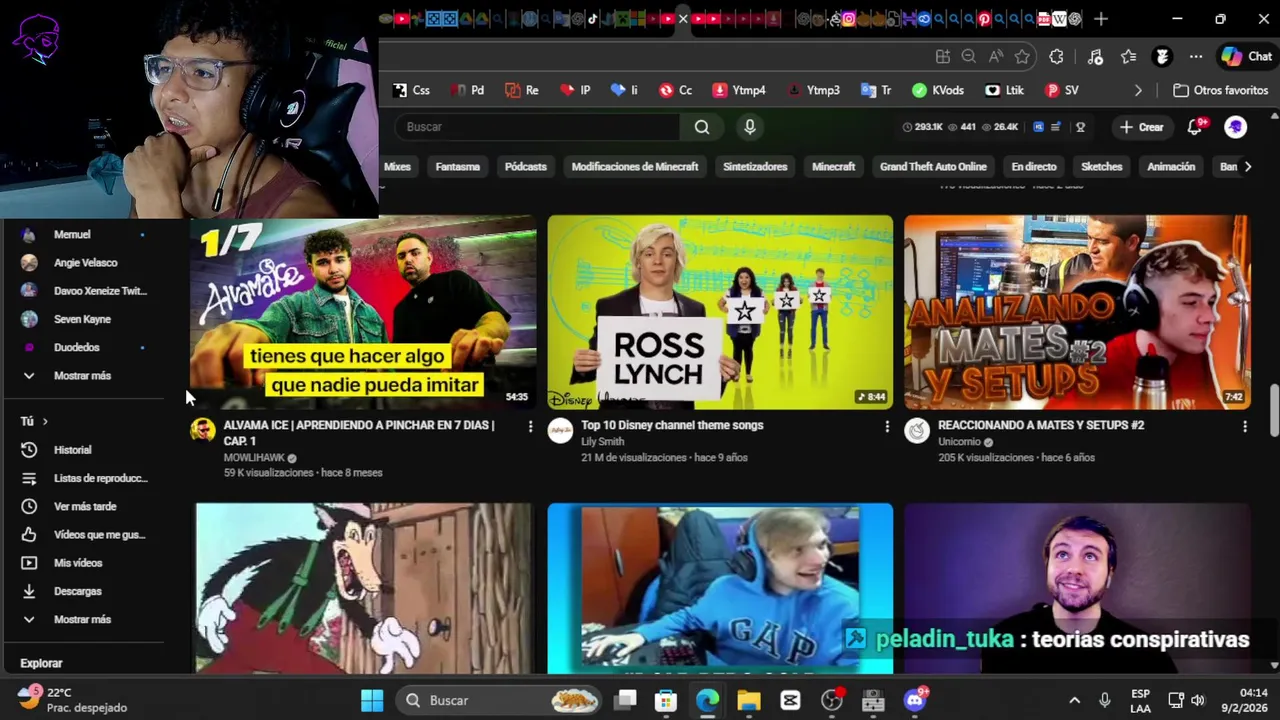1280x720 pixels.
Task: Add page to favorites star
Action: click(1022, 57)
